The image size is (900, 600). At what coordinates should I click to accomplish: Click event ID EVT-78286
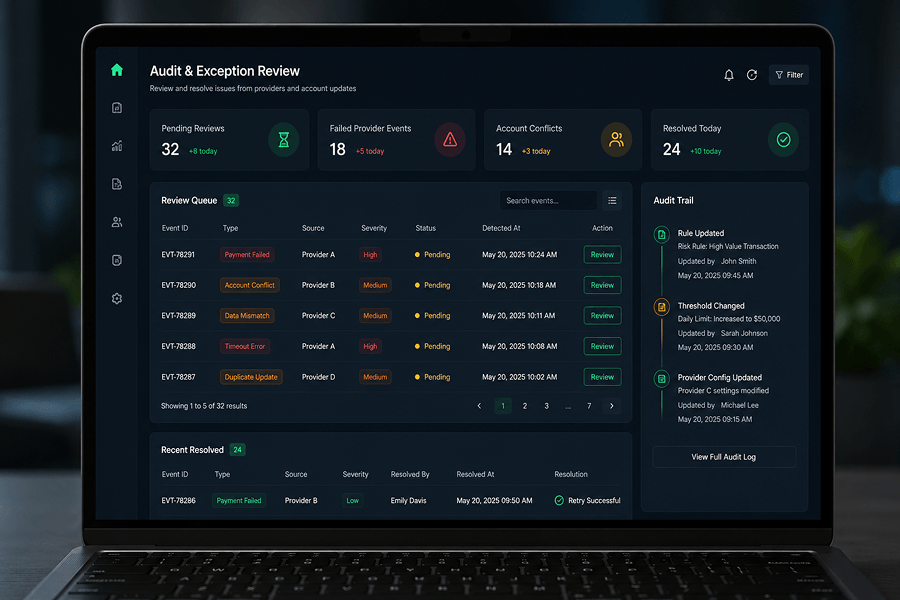179,501
